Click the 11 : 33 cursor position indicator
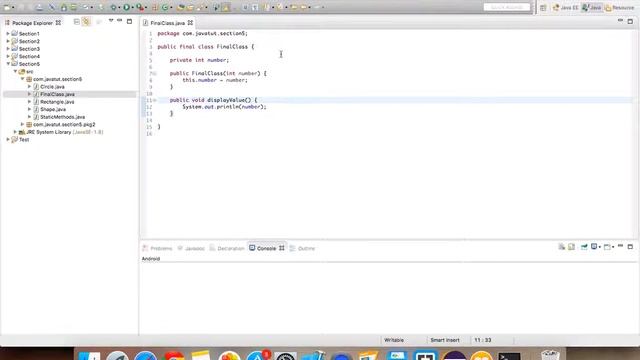 point(482,340)
